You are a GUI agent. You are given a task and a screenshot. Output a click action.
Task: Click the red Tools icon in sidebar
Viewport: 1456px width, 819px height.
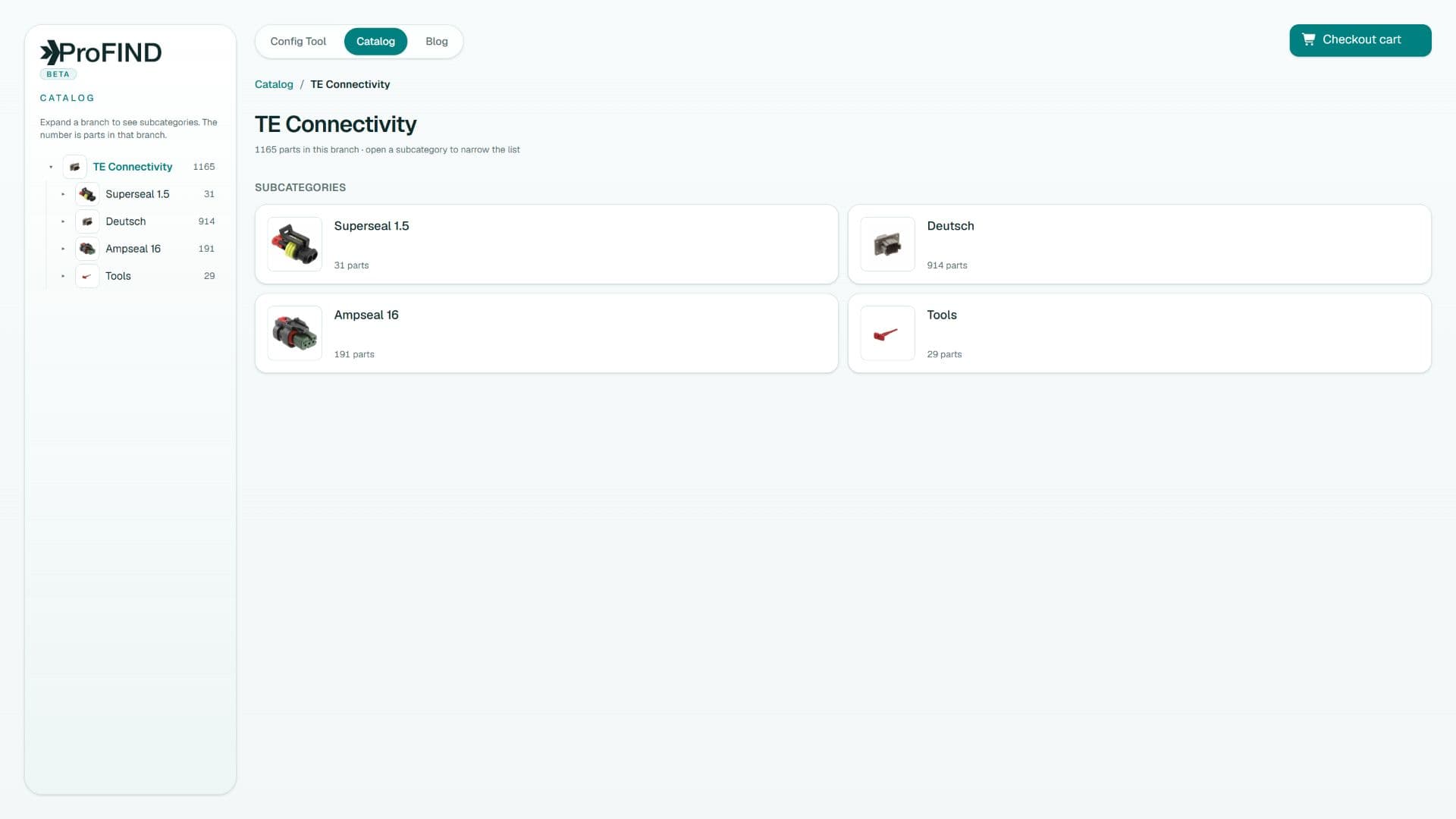tap(87, 276)
